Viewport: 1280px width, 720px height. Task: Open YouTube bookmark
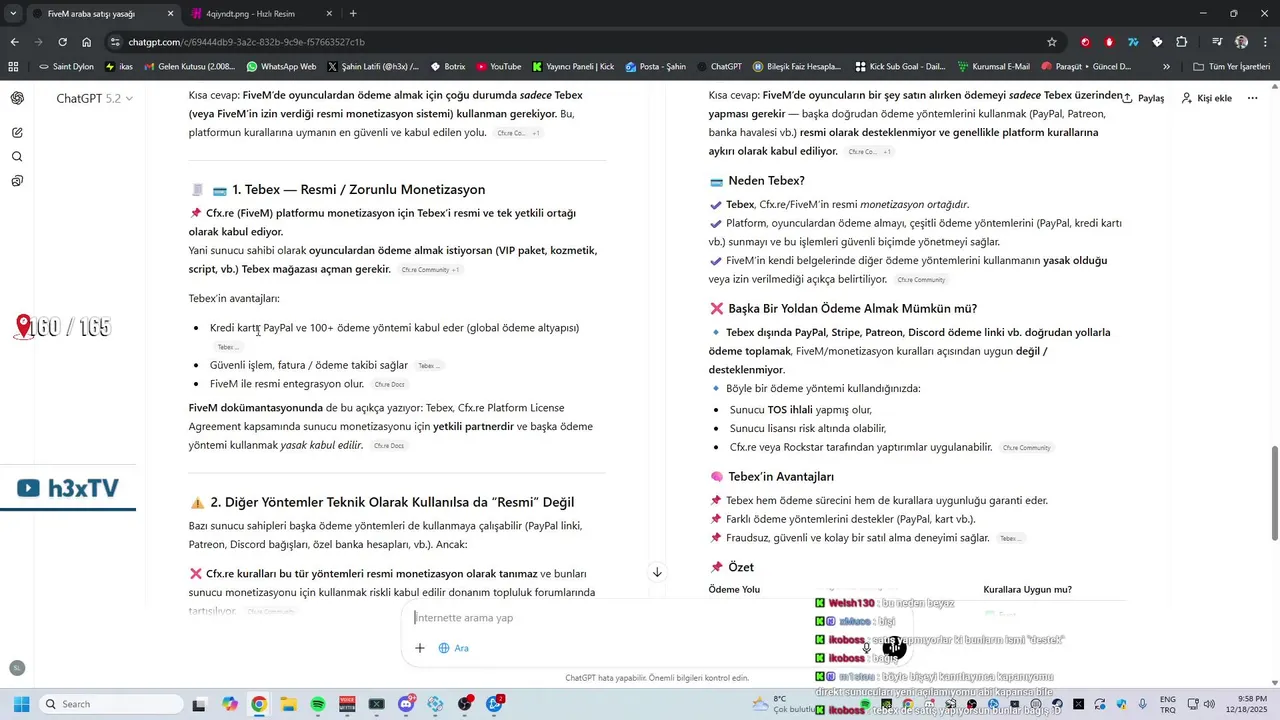tap(499, 67)
